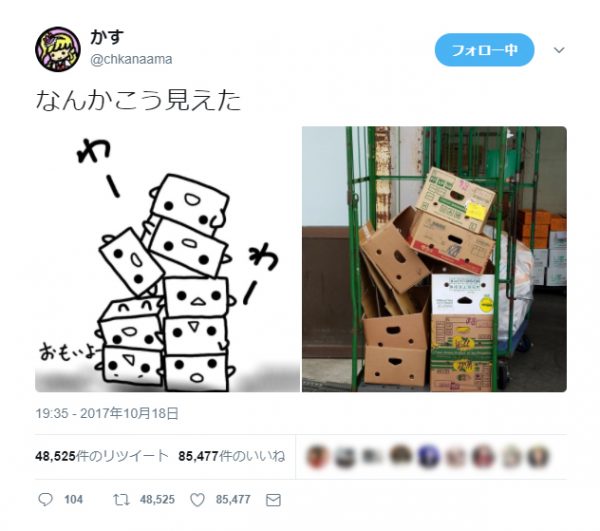600x531 pixels.
Task: Expand the tweet options chevron menu
Action: [x=559, y=50]
